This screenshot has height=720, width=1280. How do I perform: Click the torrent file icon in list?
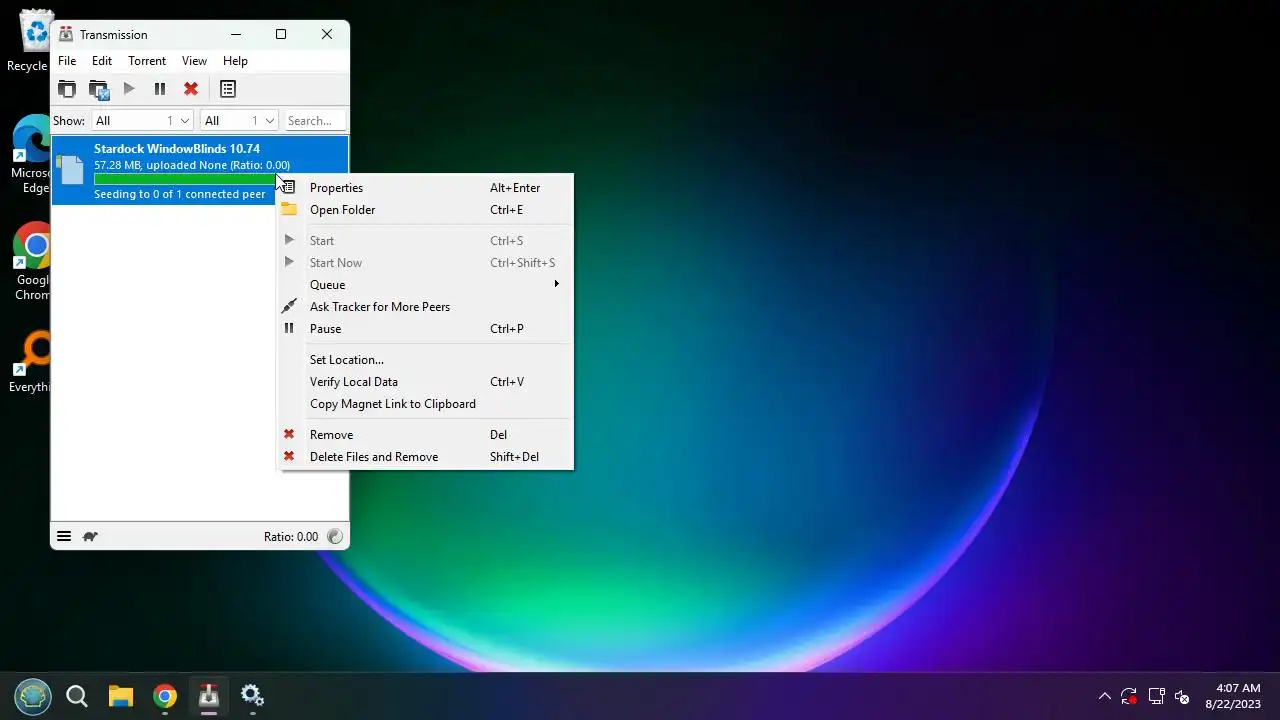(70, 170)
